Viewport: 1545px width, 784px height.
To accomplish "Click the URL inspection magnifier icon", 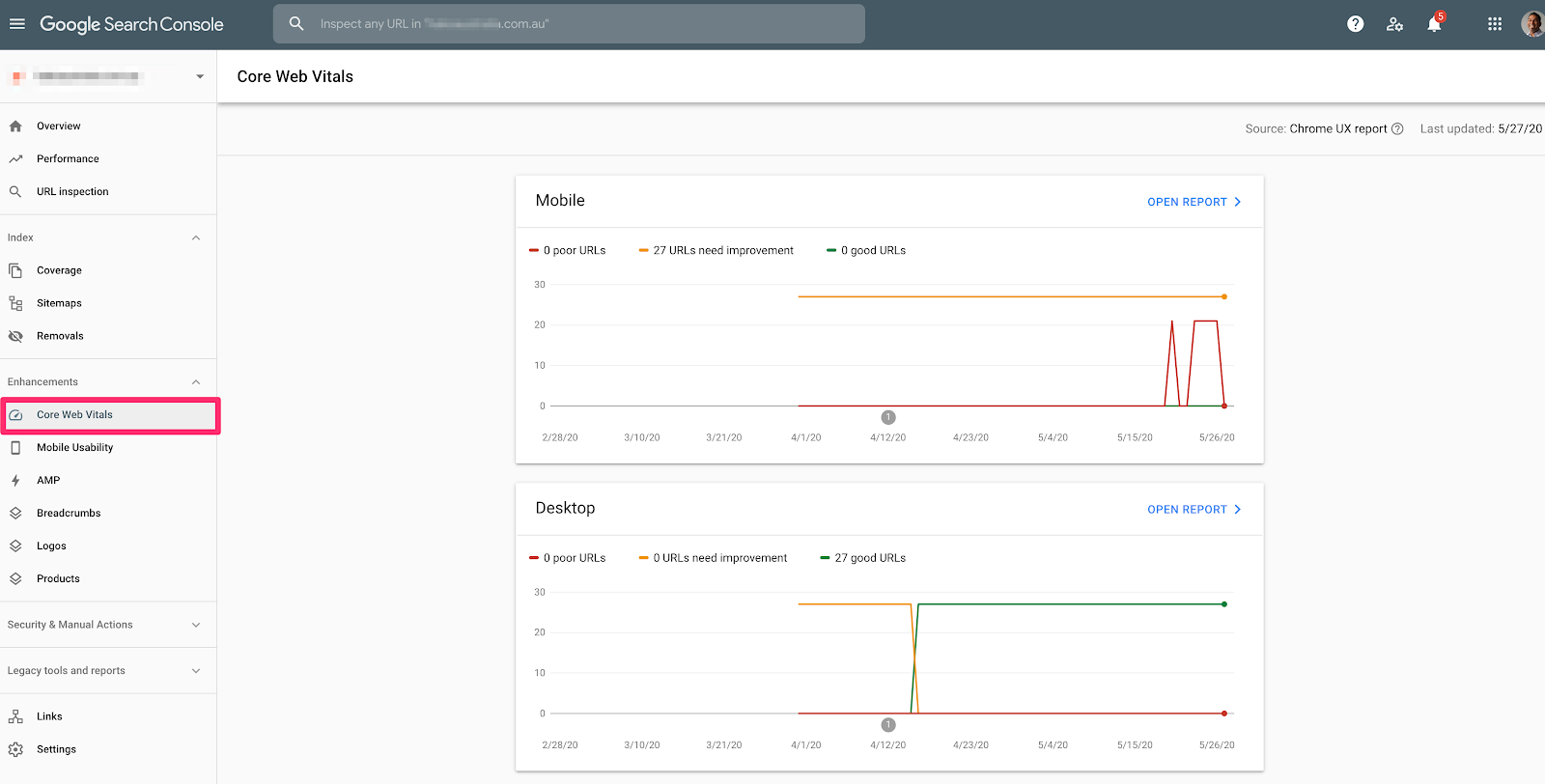I will (x=15, y=192).
